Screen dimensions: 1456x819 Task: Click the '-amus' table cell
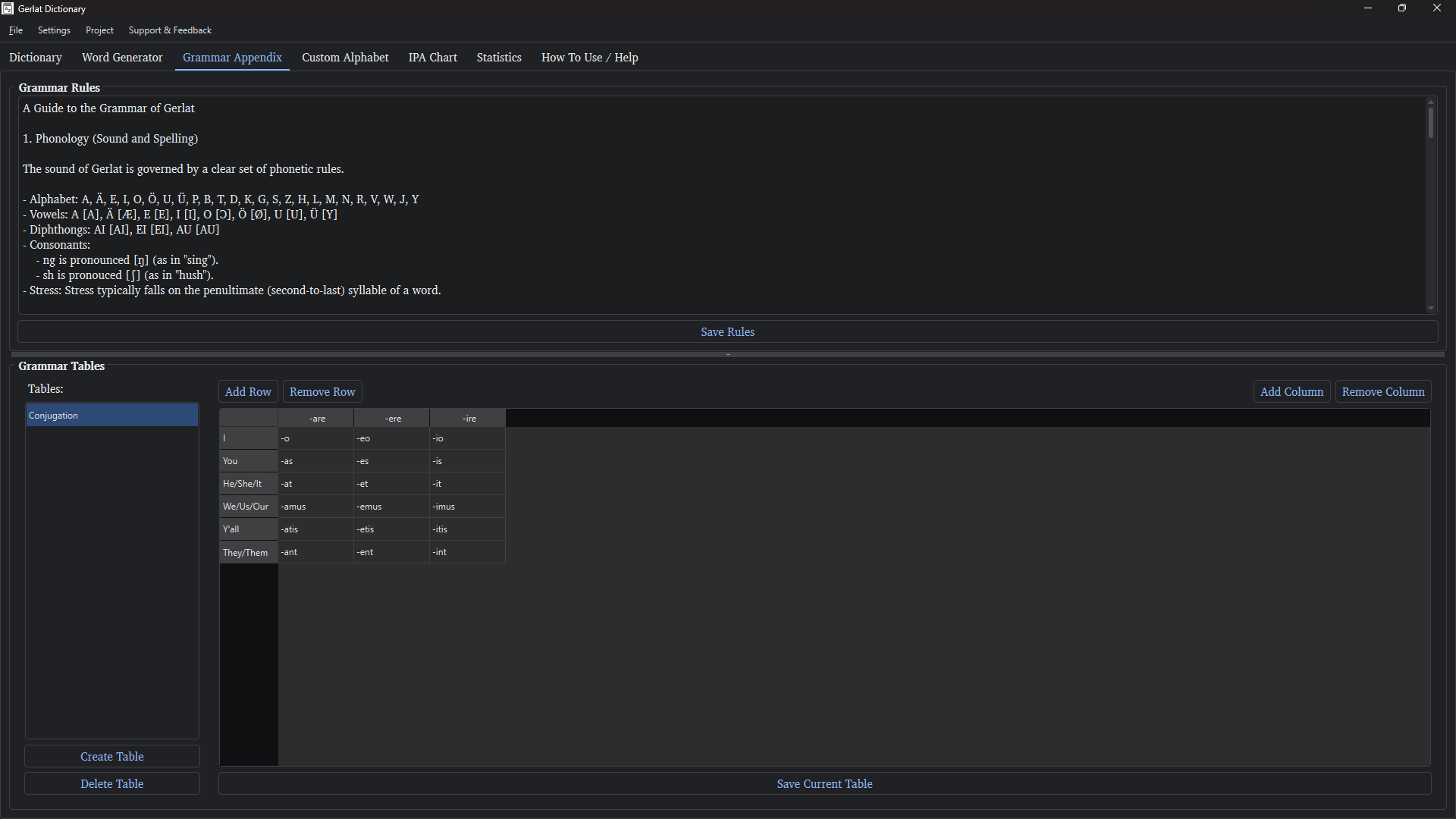click(316, 507)
